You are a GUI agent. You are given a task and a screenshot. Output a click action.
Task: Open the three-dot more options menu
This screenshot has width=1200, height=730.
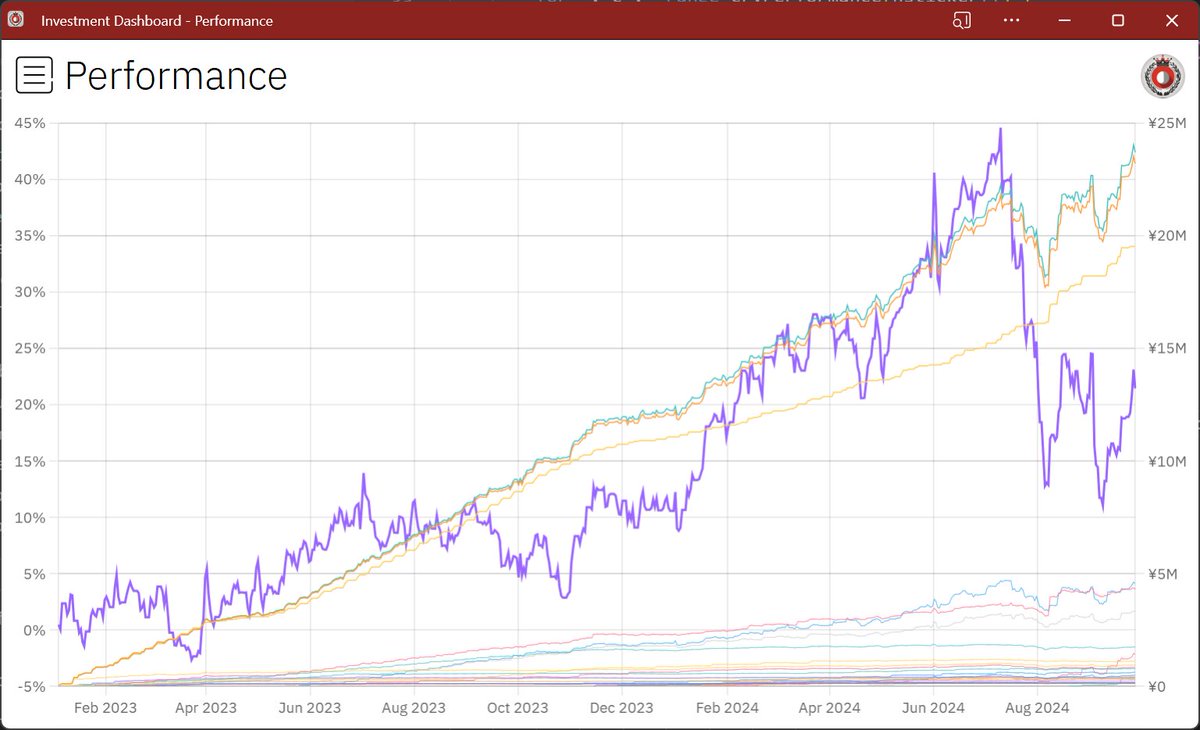tap(1011, 20)
